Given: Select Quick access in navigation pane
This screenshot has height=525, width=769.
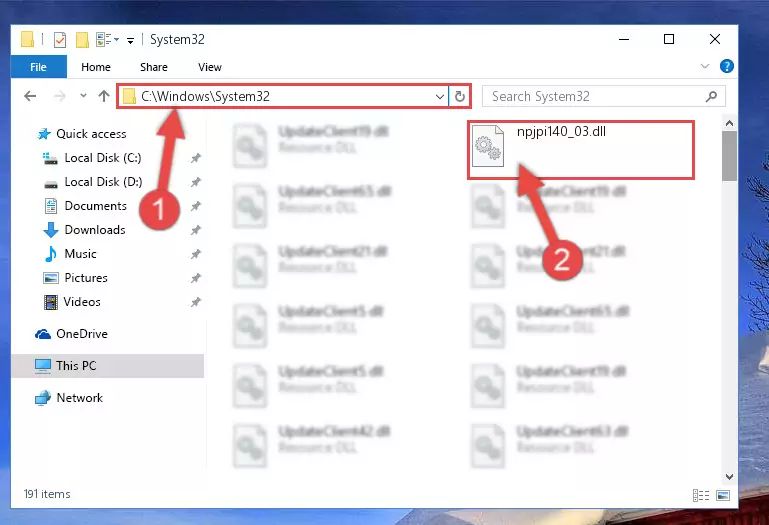Looking at the screenshot, I should pos(91,134).
